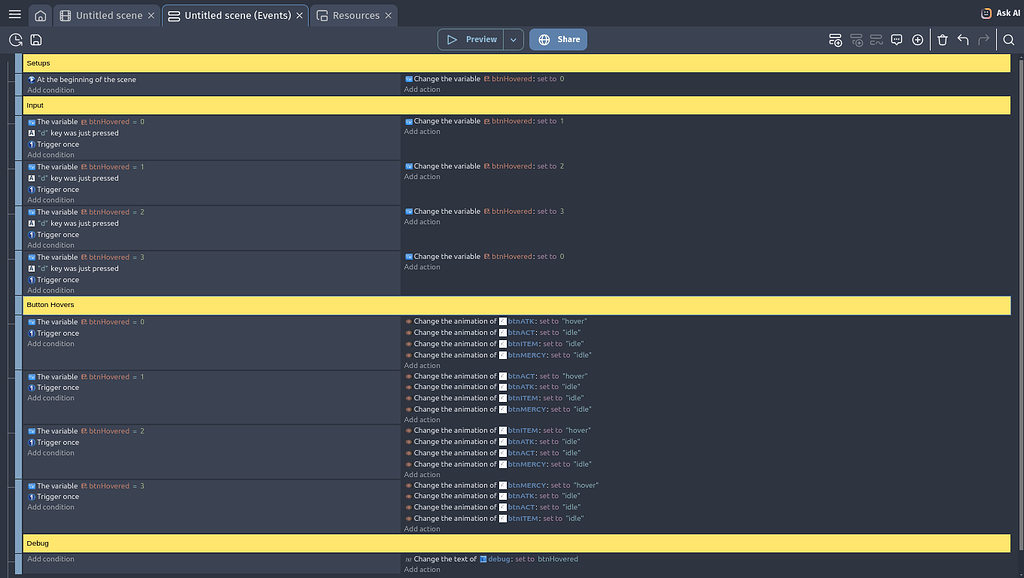
Task: Select the Debug comment header
Action: tap(517, 543)
